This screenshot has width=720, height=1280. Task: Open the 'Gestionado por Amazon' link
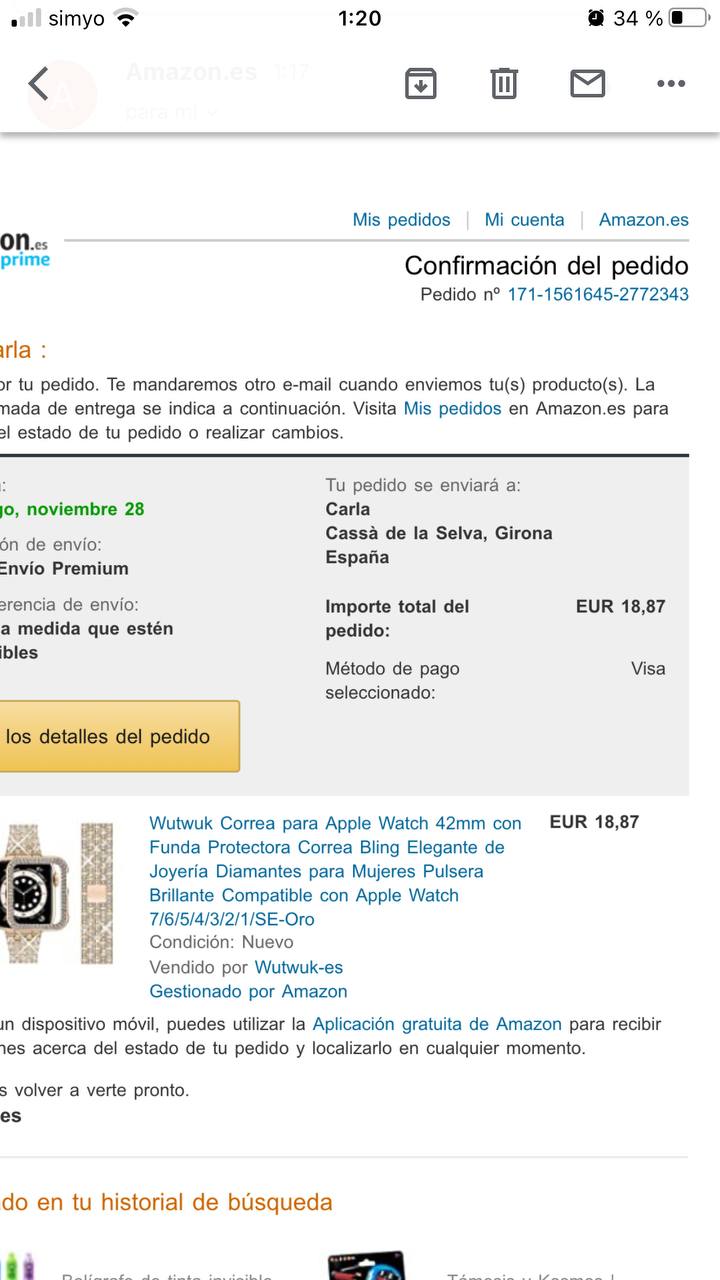tap(248, 992)
